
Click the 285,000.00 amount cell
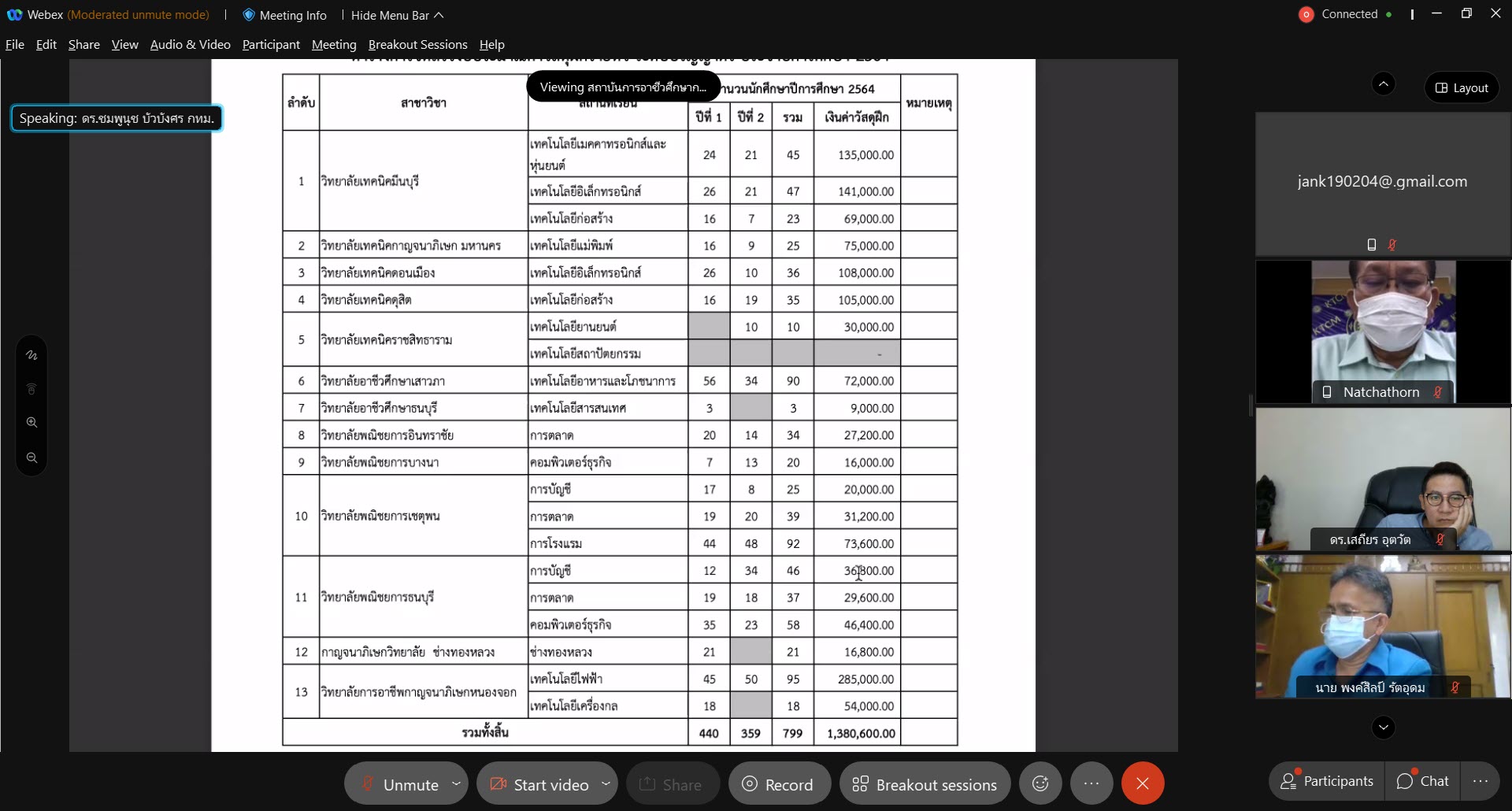pos(858,679)
